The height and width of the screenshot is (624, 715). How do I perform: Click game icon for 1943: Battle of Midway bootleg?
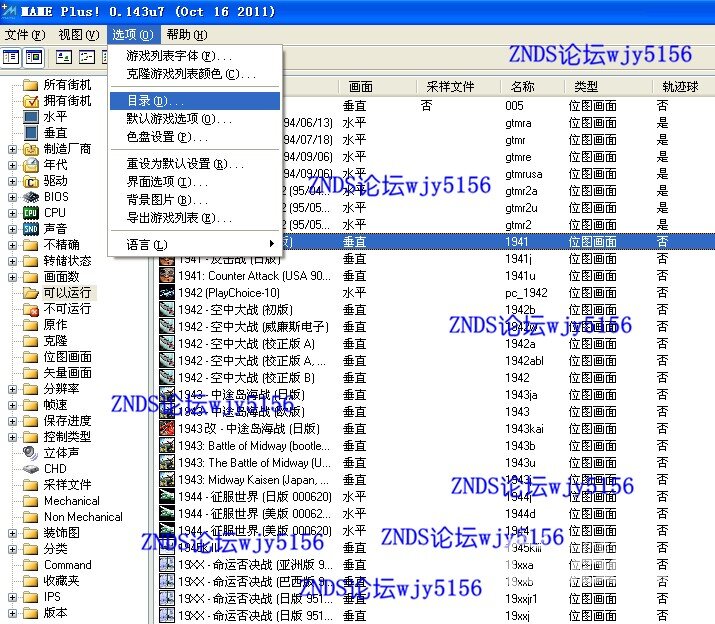pyautogui.click(x=166, y=445)
